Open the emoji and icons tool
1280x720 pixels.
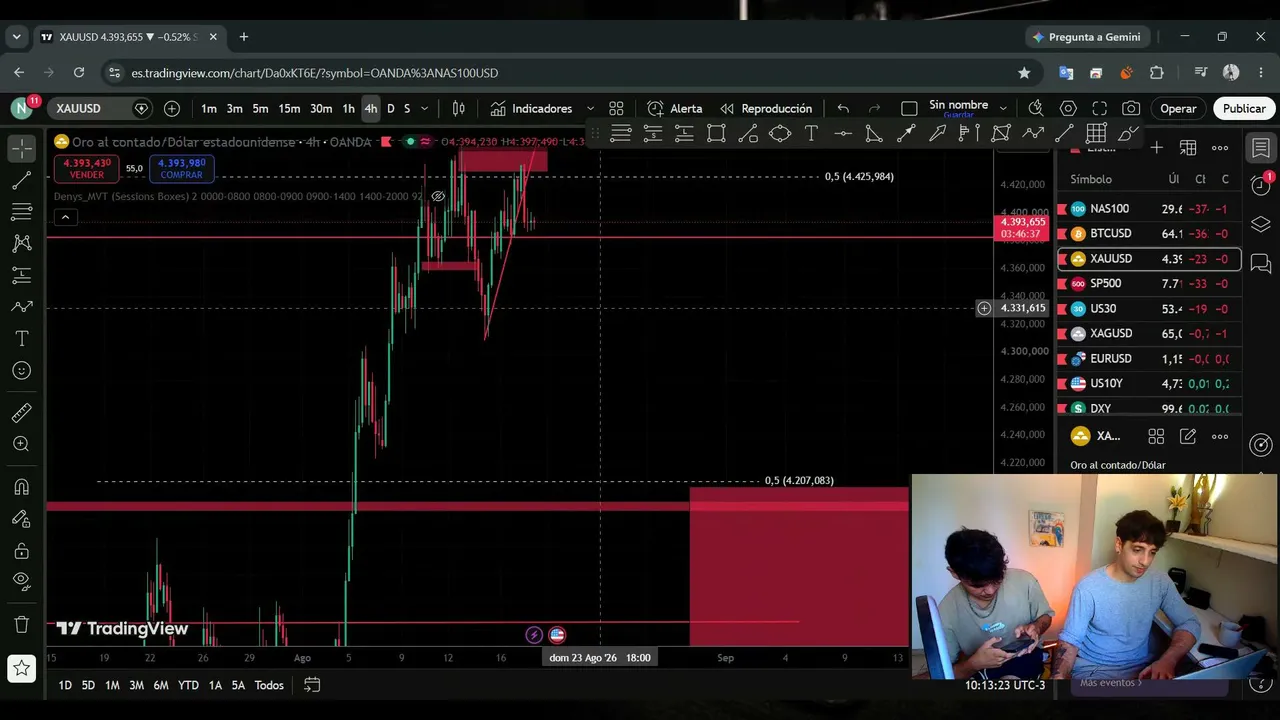click(x=22, y=371)
